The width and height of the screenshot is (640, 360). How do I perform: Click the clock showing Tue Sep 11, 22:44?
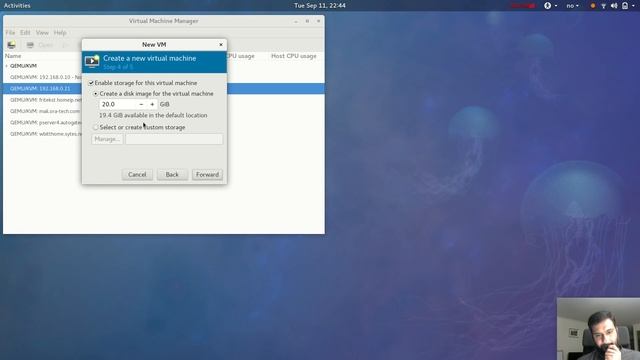pos(320,6)
